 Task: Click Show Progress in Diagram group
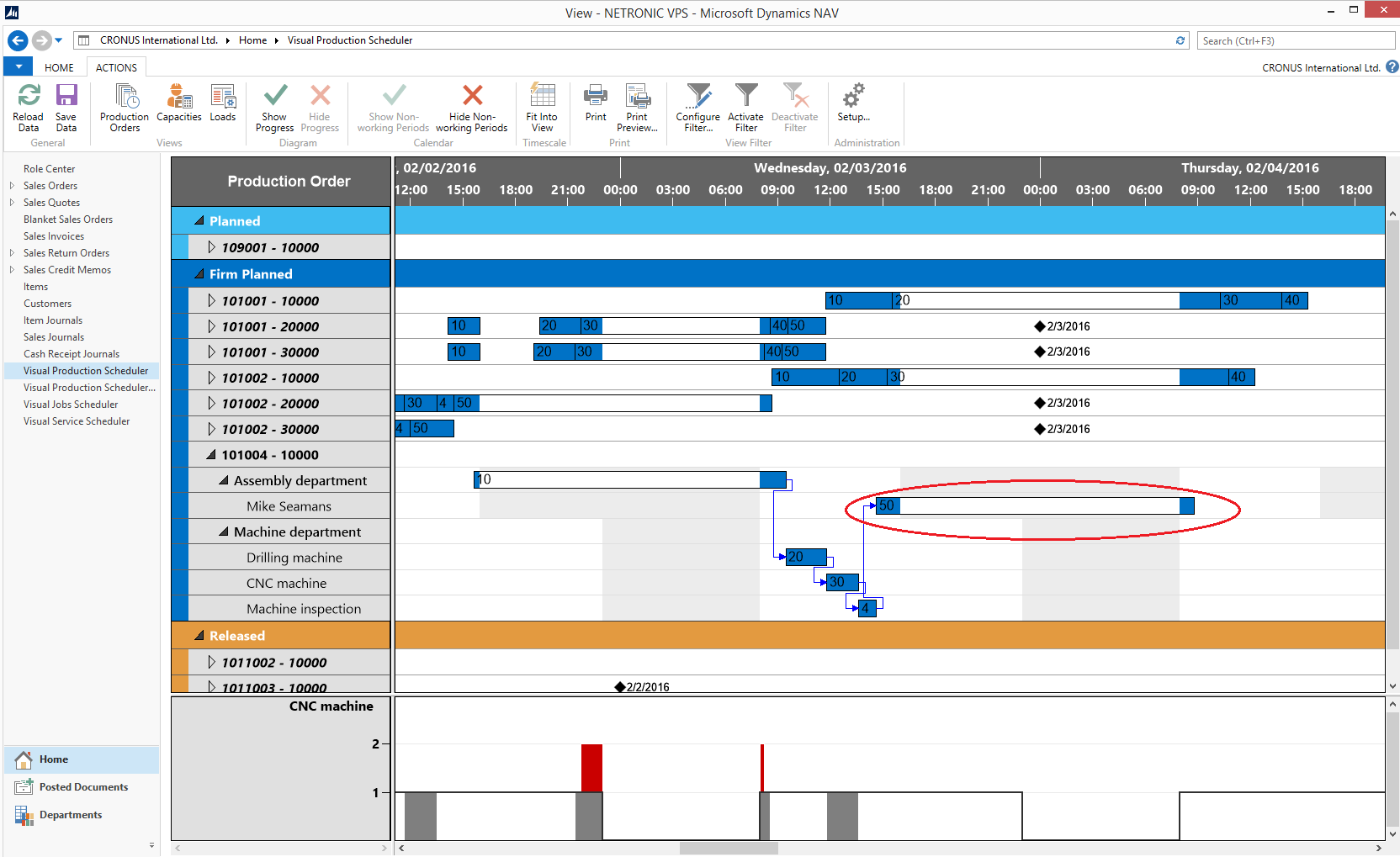pos(274,108)
